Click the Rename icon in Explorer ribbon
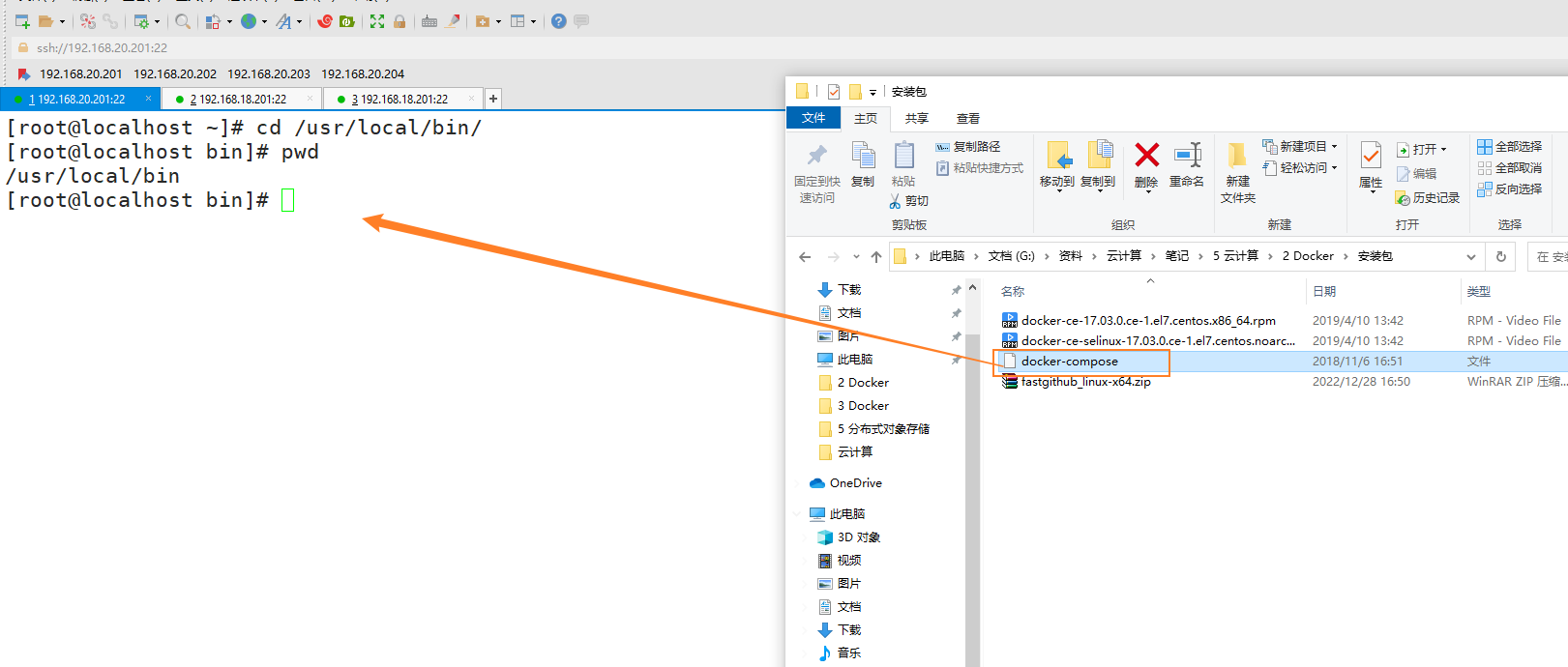Screen dimensions: 1568x667 pyautogui.click(x=1187, y=164)
